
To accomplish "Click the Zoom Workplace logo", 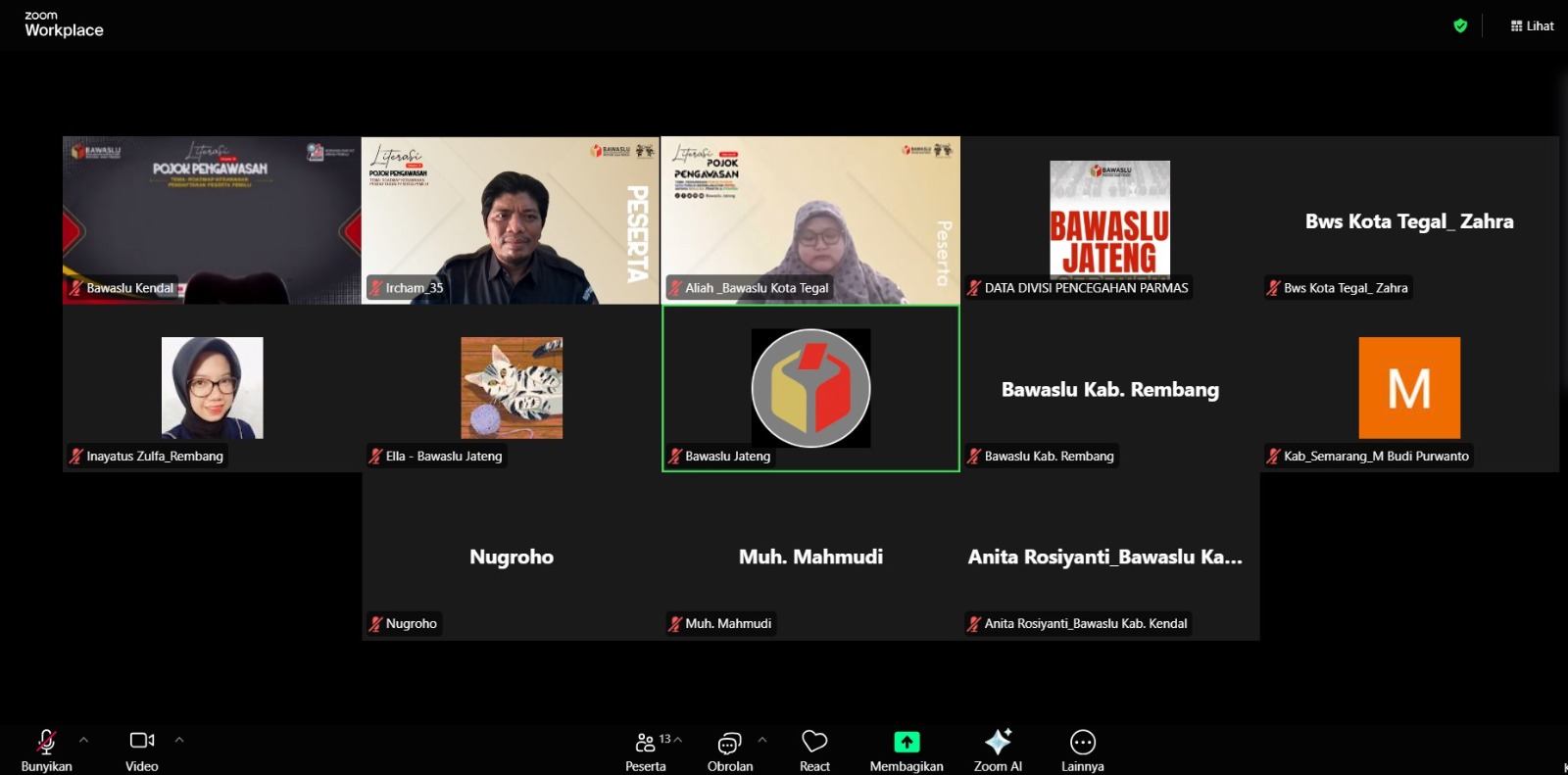I will (64, 24).
